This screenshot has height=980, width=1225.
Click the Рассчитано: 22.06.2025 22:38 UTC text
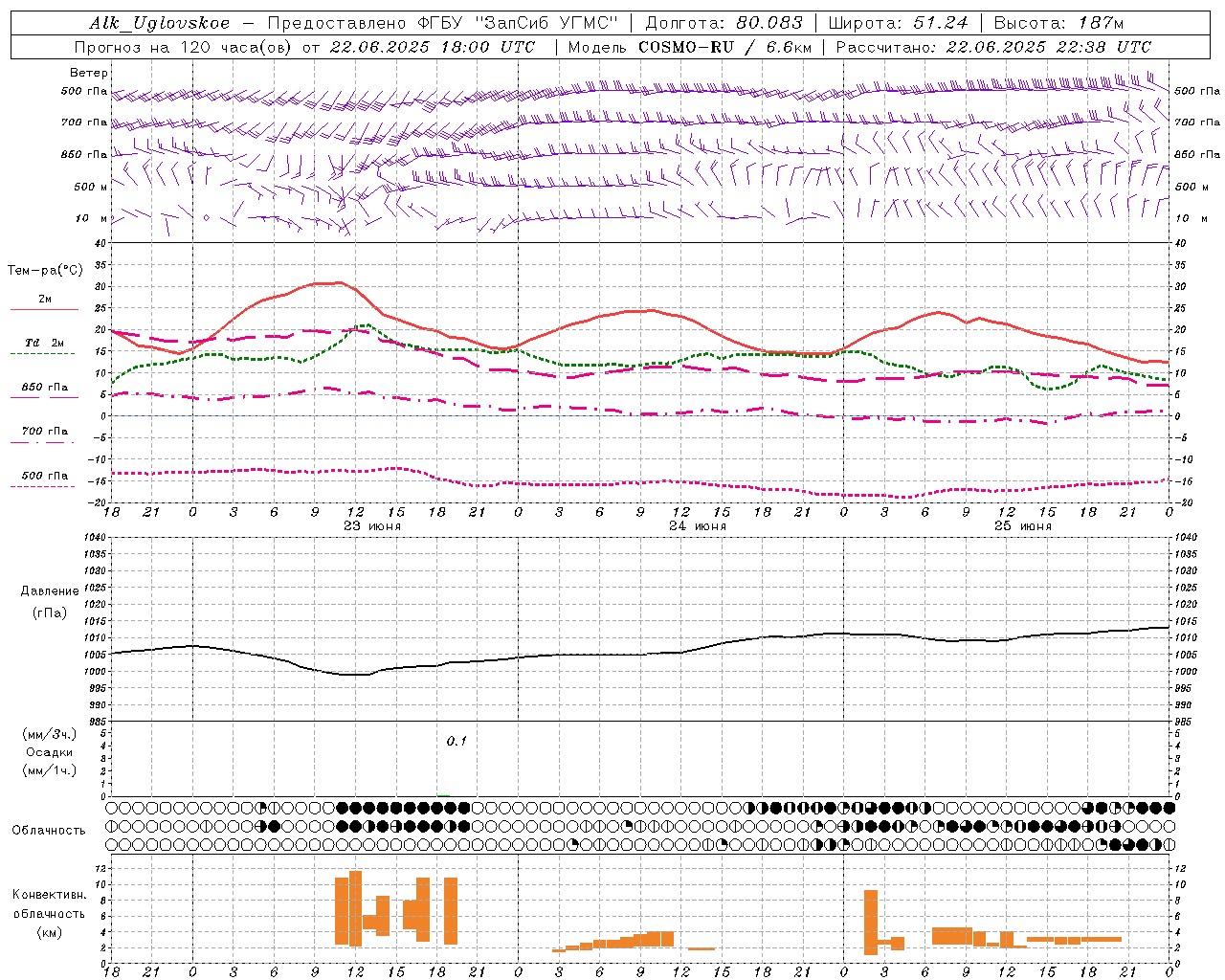tap(993, 47)
